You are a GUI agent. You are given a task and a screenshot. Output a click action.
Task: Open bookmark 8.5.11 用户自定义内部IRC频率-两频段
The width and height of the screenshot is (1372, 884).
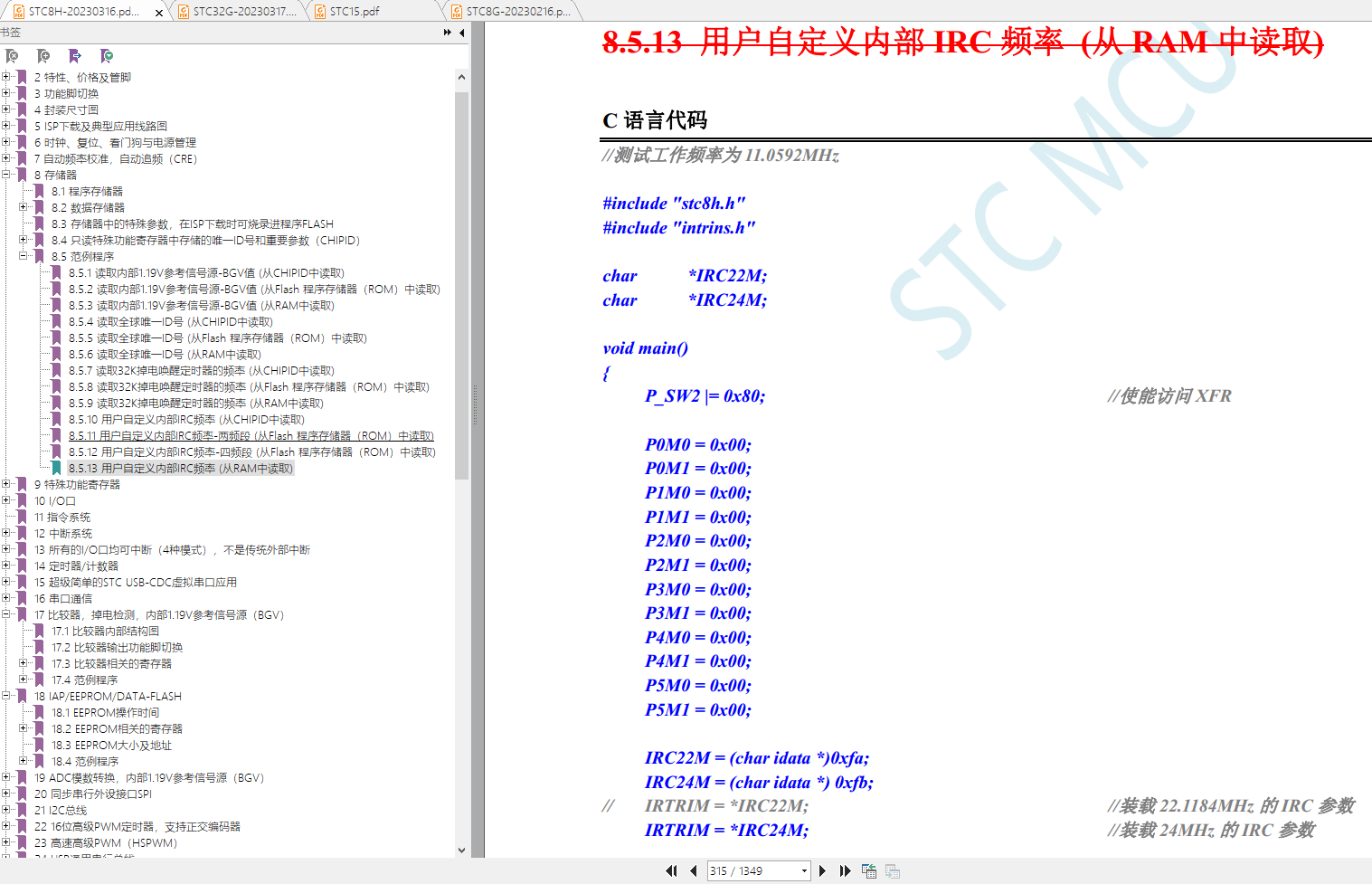point(251,436)
